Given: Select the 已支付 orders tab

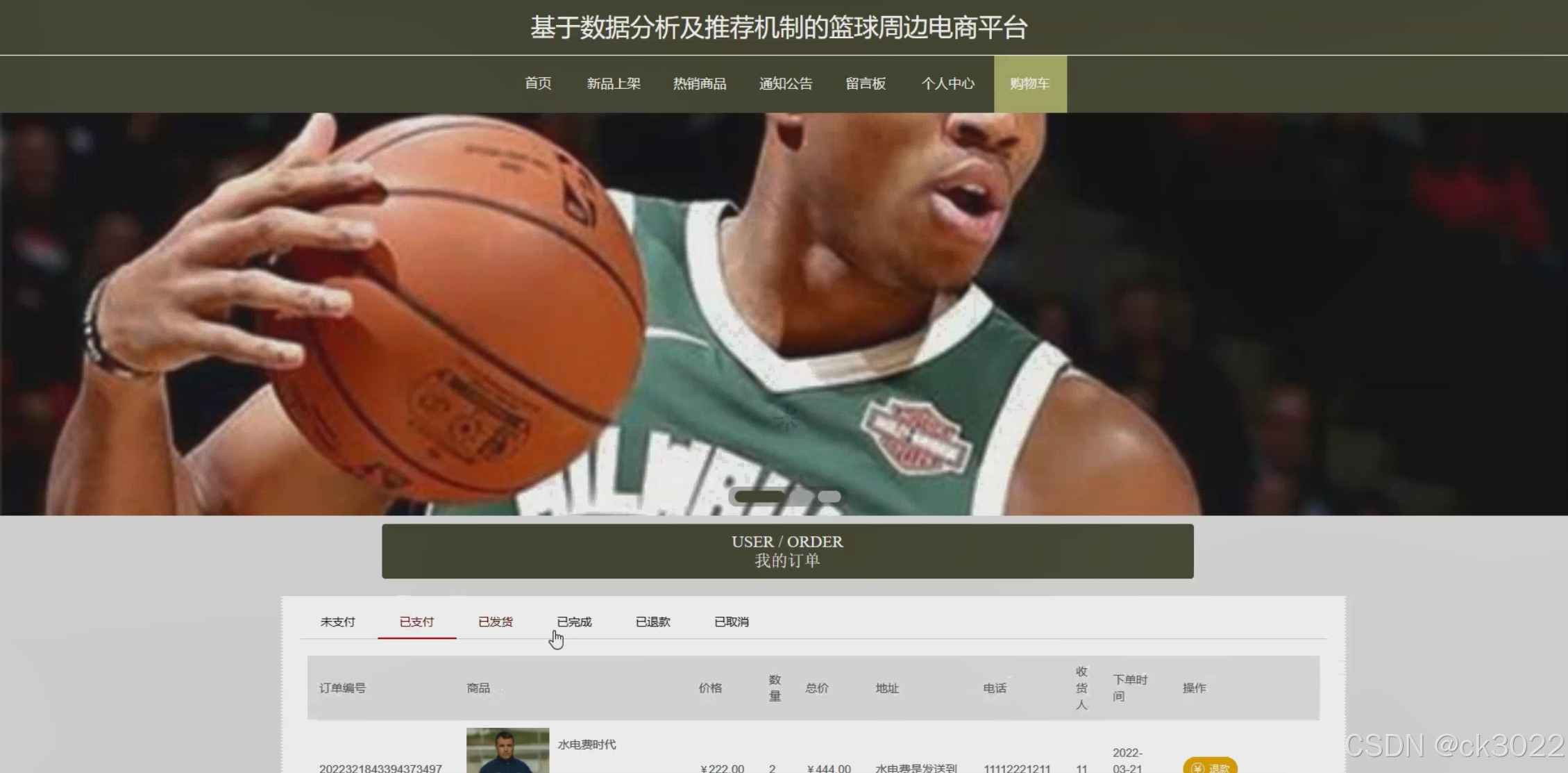Looking at the screenshot, I should point(416,622).
